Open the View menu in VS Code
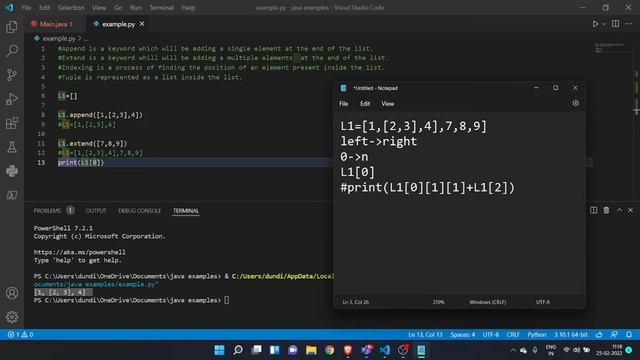Viewport: 640px width, 360px height. [99, 8]
